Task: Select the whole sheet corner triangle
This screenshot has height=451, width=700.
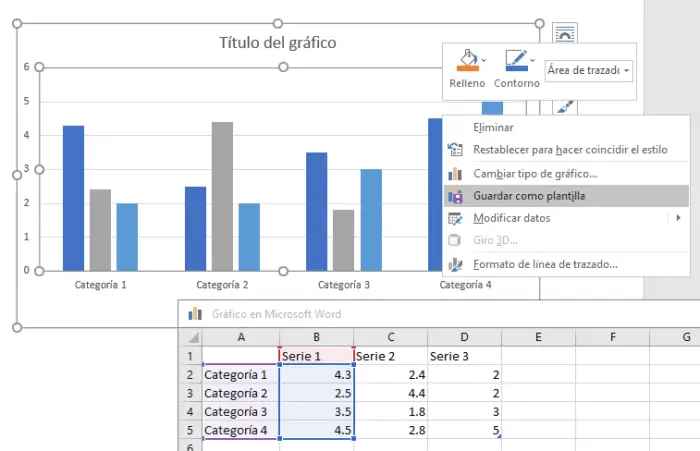Action: (193, 338)
